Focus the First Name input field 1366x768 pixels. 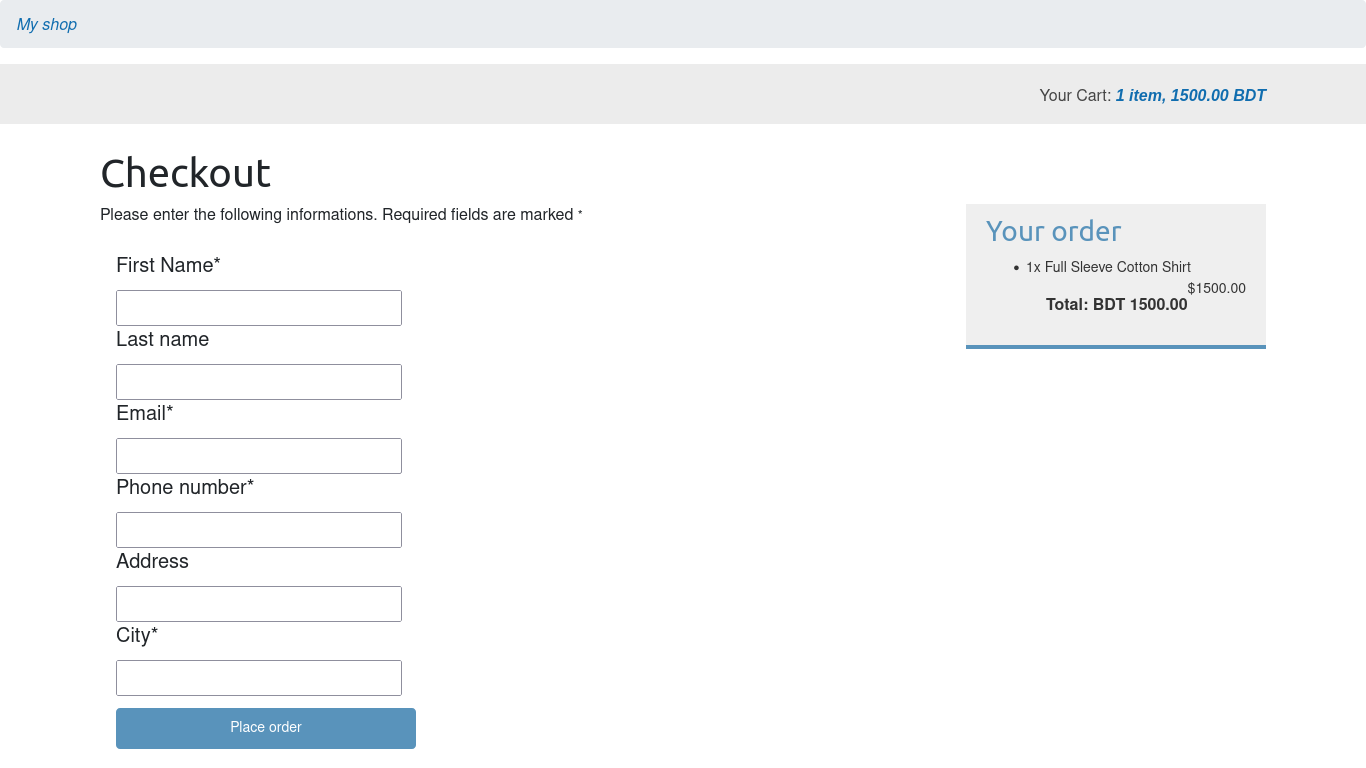click(x=259, y=308)
